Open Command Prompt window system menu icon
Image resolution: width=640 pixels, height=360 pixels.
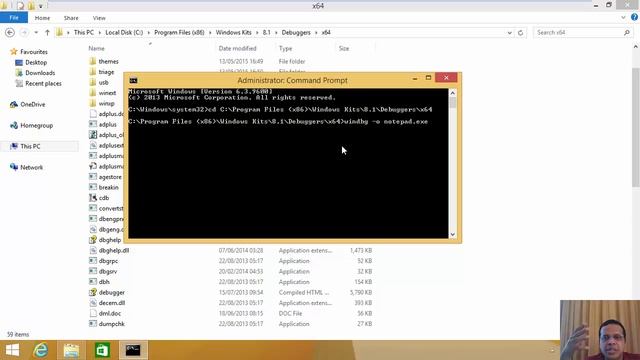(x=133, y=80)
